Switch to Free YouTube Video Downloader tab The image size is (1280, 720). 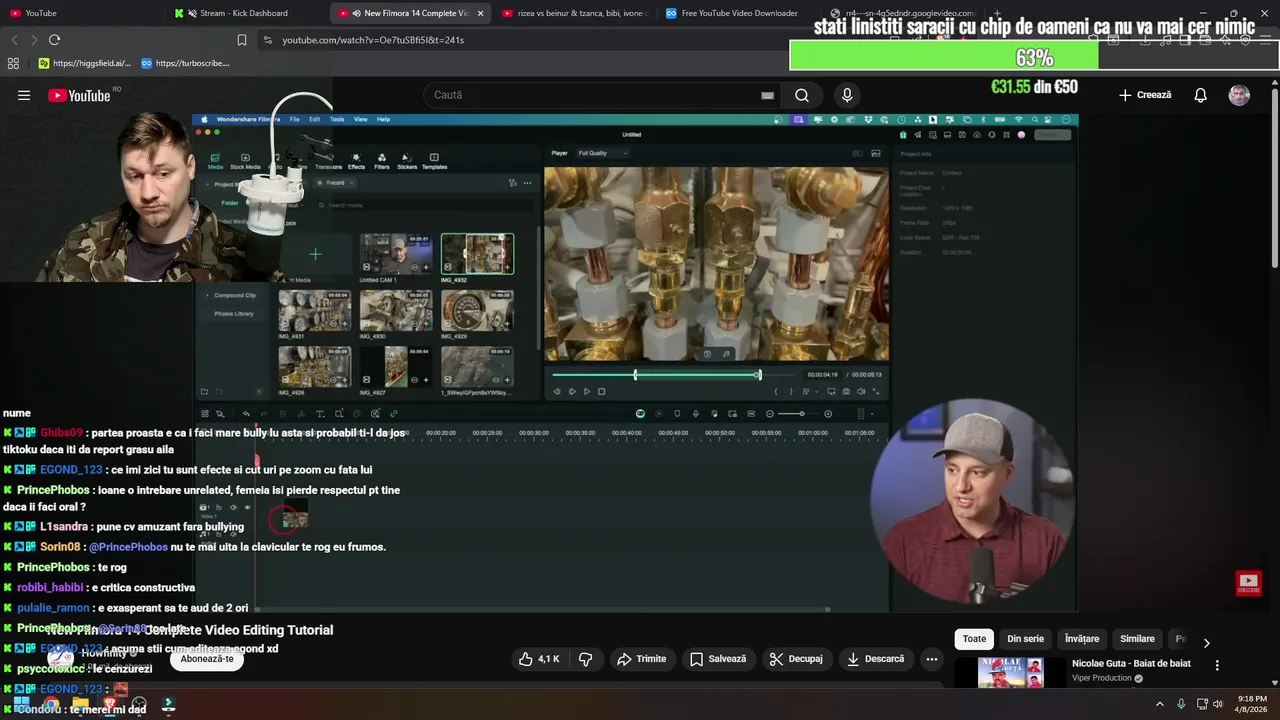click(739, 13)
